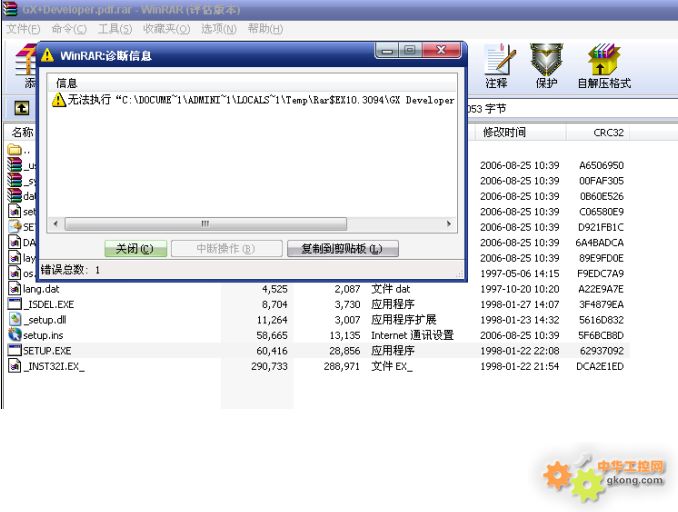Viewport: 678px width, 512px height.
Task: Click the date 1998-01-22 21:54
Action: pyautogui.click(x=520, y=366)
